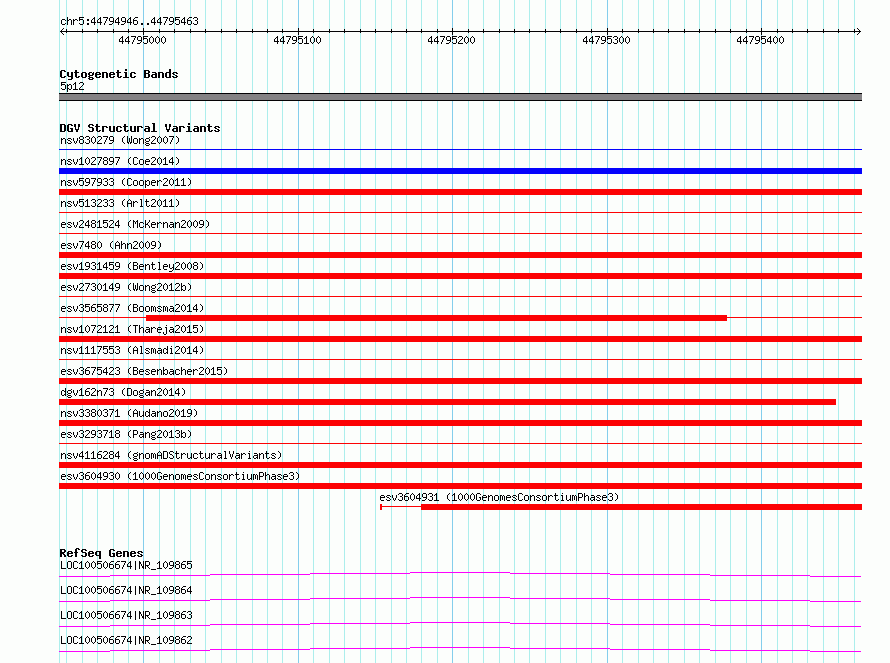Select the RefSeq Genes track title
The image size is (890, 663).
point(102,553)
